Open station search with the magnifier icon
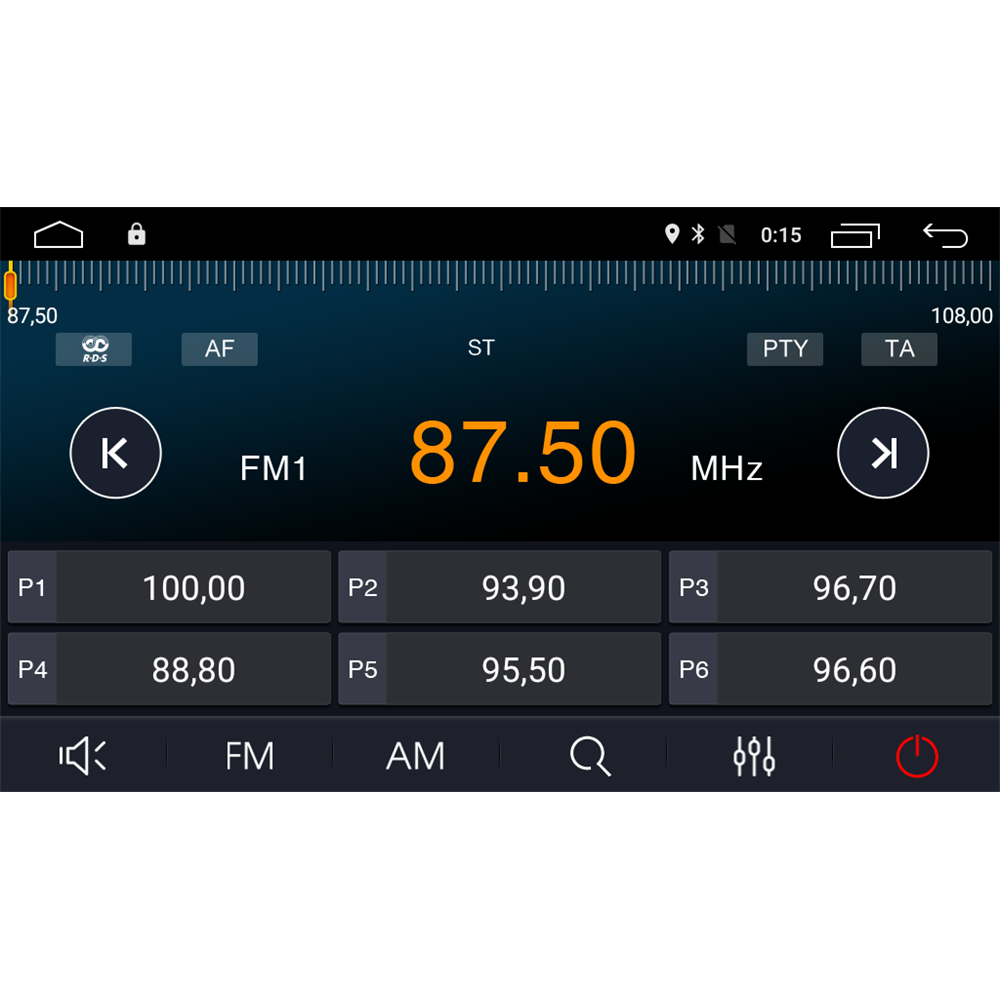 [590, 756]
